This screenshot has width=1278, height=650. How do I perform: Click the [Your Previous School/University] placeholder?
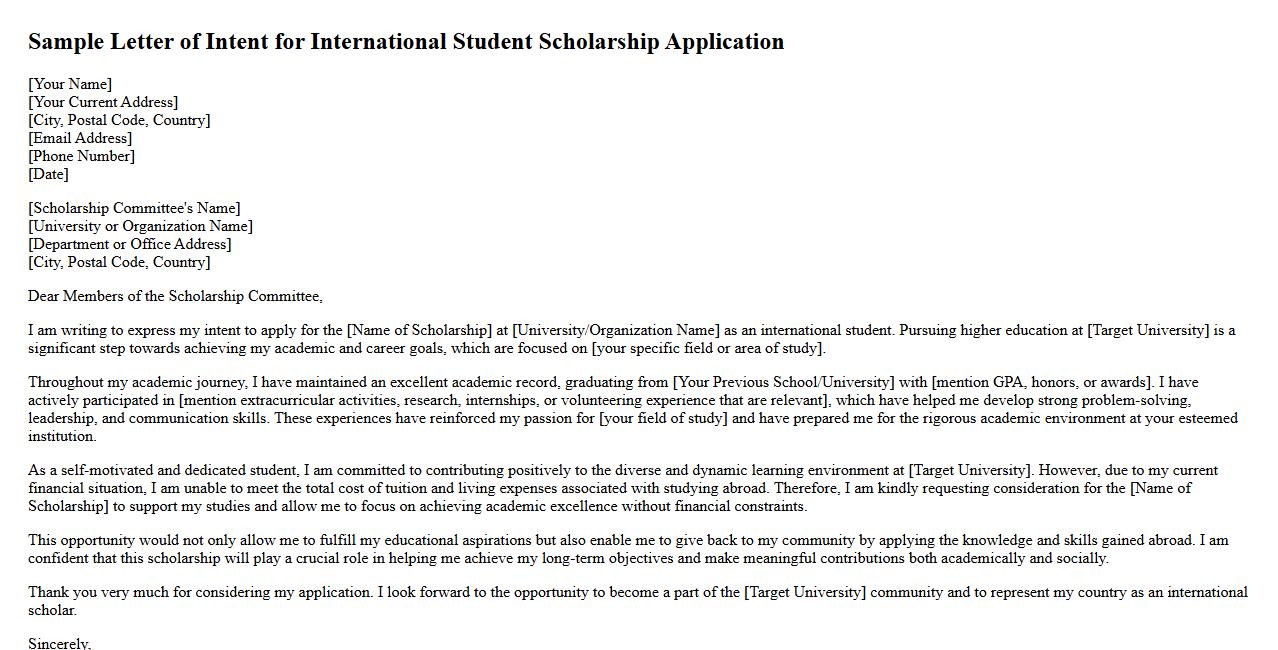pos(783,382)
